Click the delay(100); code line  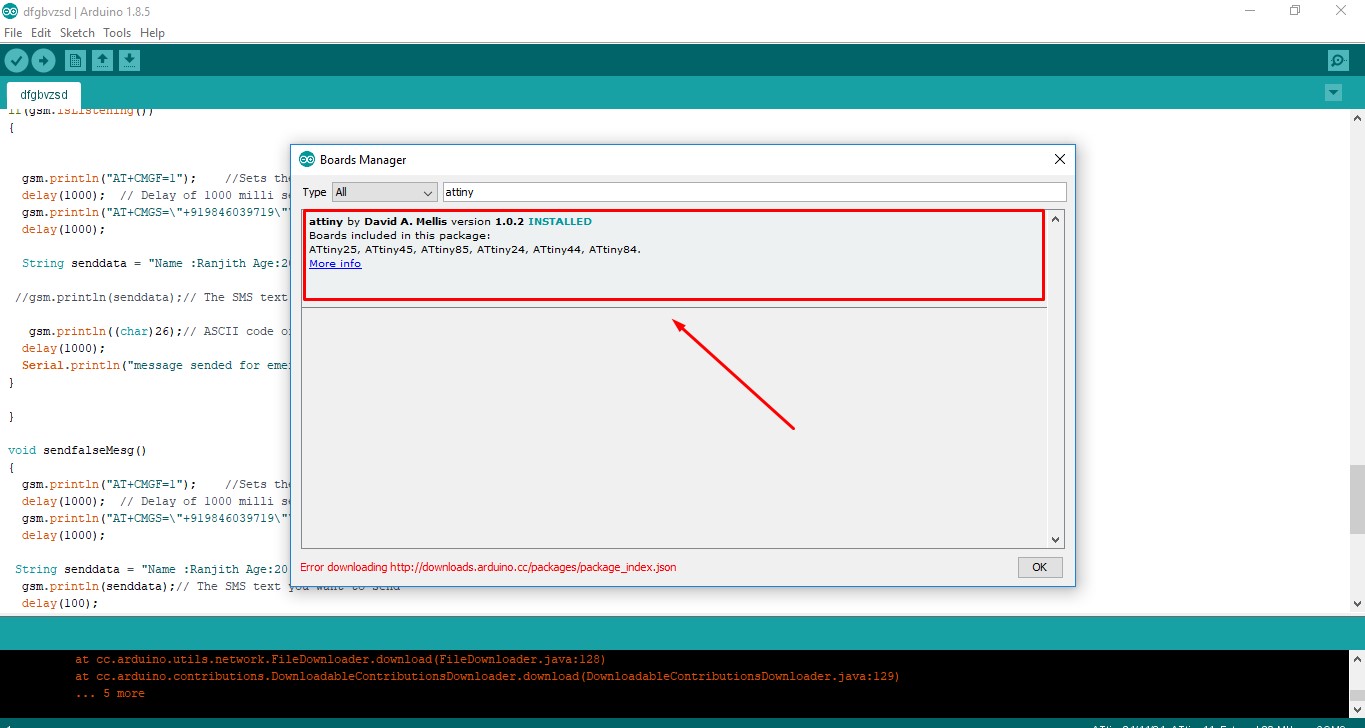pos(60,603)
